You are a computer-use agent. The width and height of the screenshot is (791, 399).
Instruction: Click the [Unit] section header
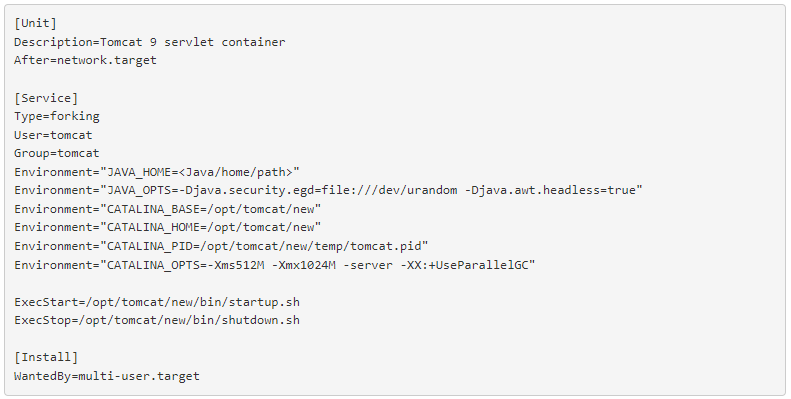pyautogui.click(x=35, y=23)
